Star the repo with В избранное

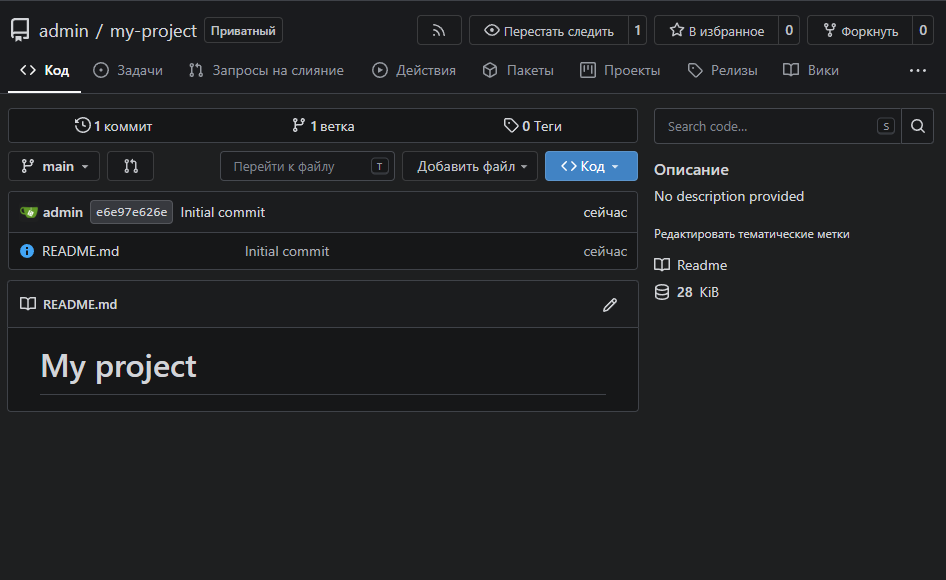click(x=716, y=30)
